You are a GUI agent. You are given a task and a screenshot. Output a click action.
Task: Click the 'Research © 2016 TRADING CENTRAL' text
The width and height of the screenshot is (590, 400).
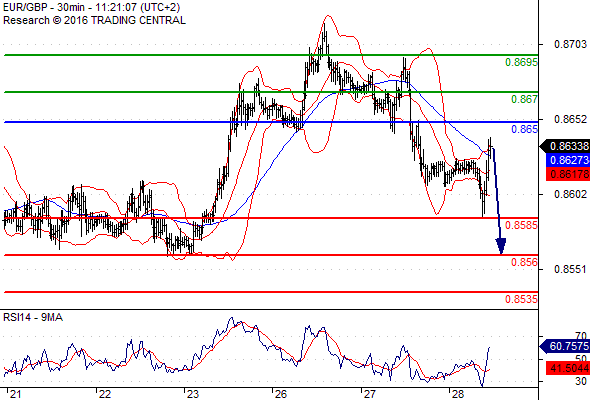pyautogui.click(x=94, y=20)
